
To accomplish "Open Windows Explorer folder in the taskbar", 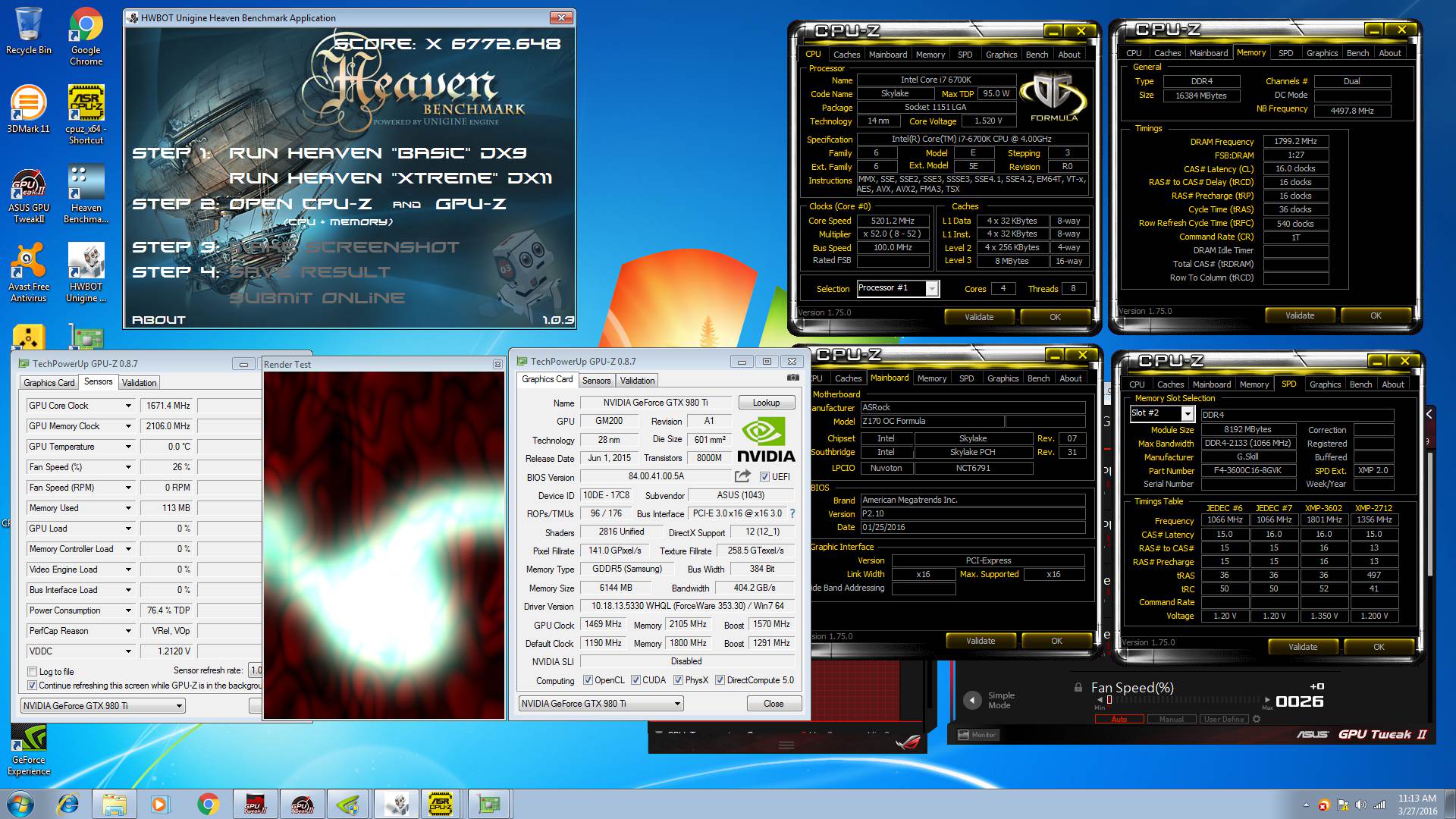I will tap(115, 805).
